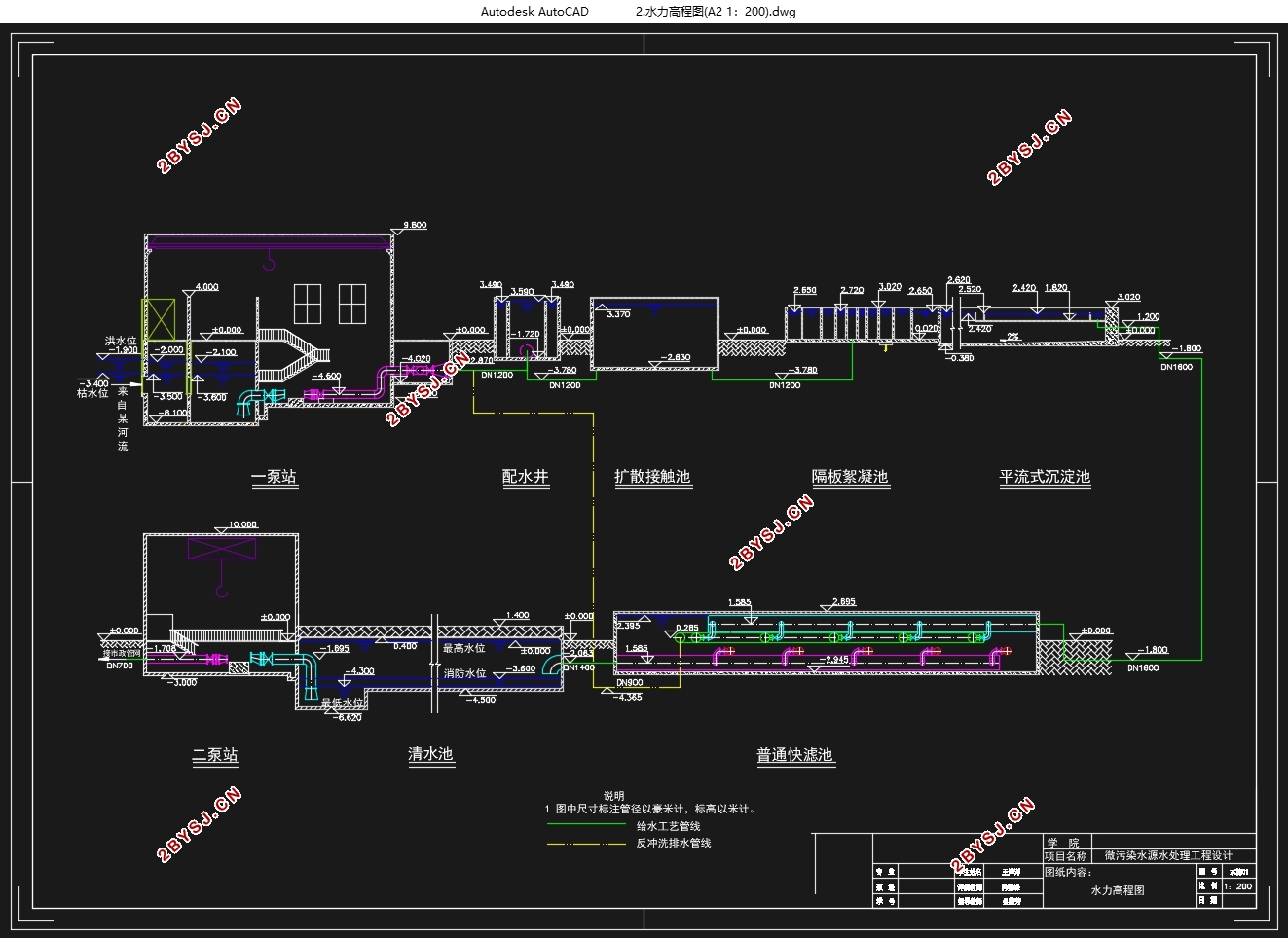Click the '消防水位' label in clear water tank

tap(464, 673)
